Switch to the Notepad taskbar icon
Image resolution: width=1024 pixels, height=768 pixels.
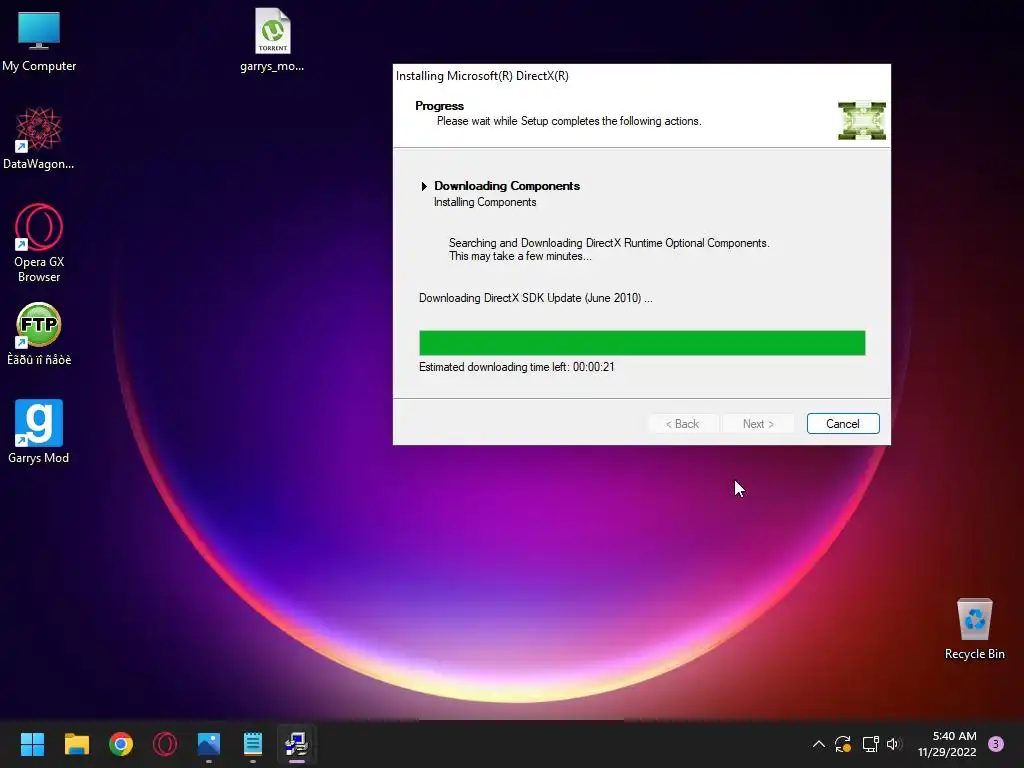[253, 744]
